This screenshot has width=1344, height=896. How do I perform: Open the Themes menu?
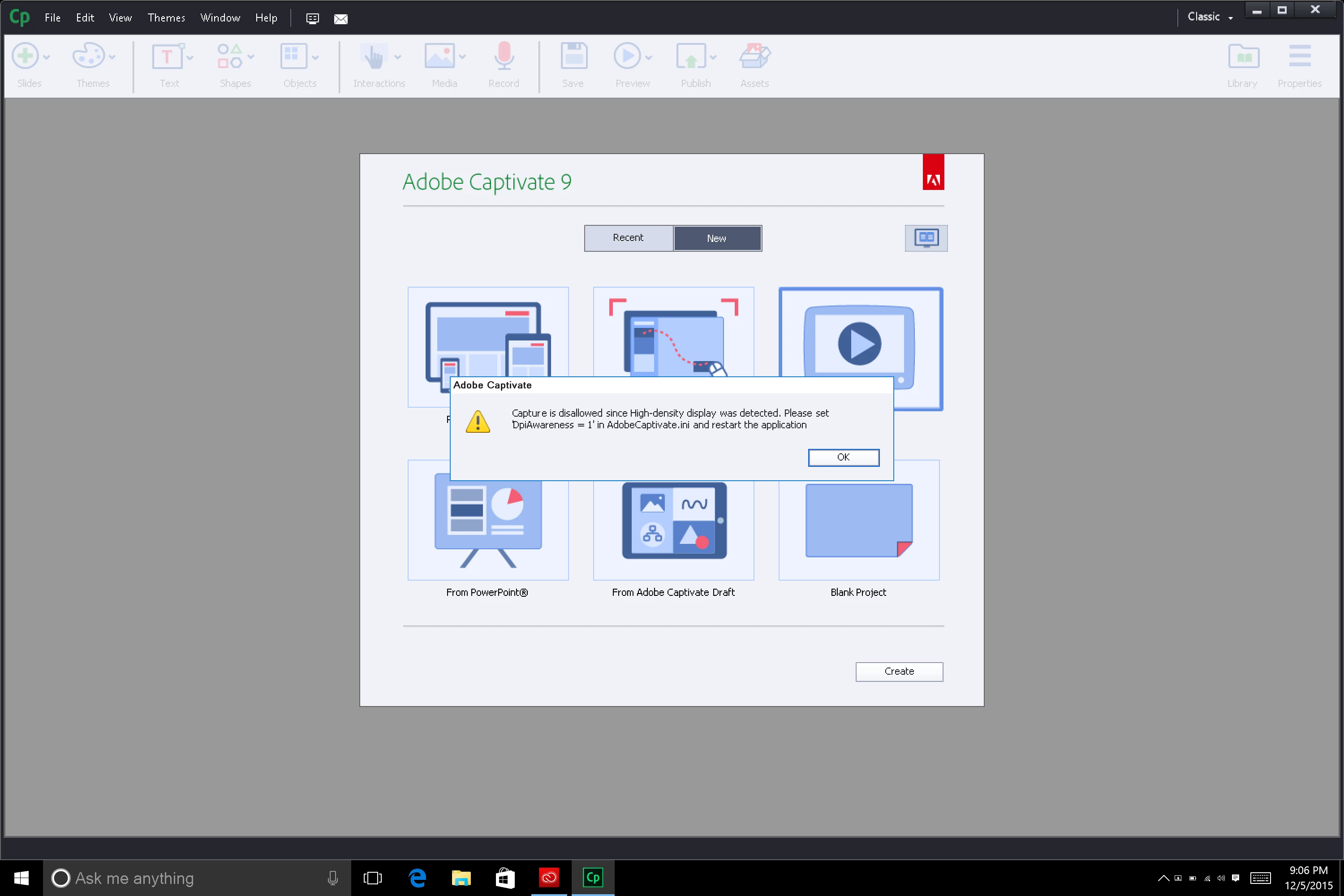166,18
